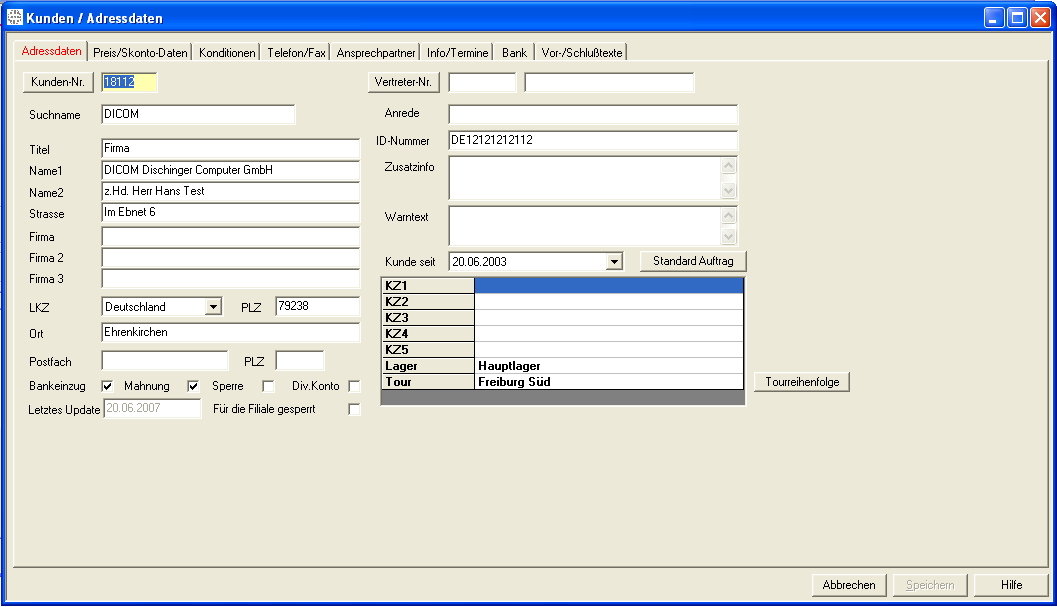Click the app icon in title bar
The width and height of the screenshot is (1057, 607).
15,18
